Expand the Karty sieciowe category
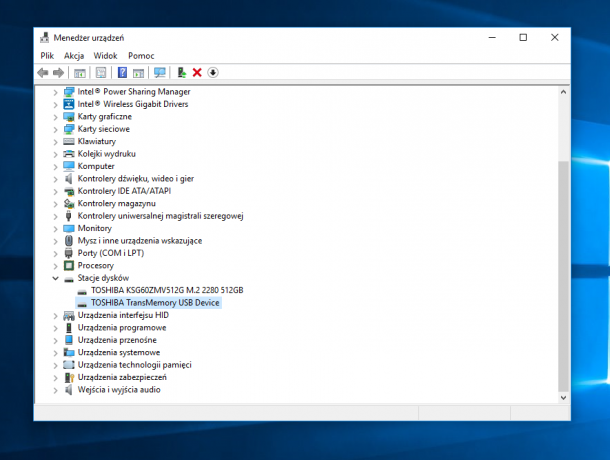This screenshot has height=460, width=610. pyautogui.click(x=55, y=130)
